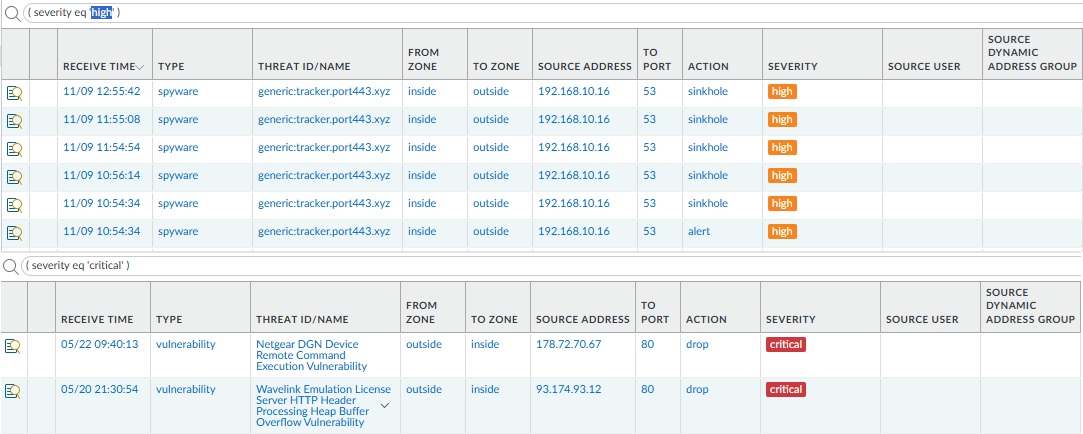Click the Severity column header in the high-severity table
1083x434 pixels.
tap(792, 66)
